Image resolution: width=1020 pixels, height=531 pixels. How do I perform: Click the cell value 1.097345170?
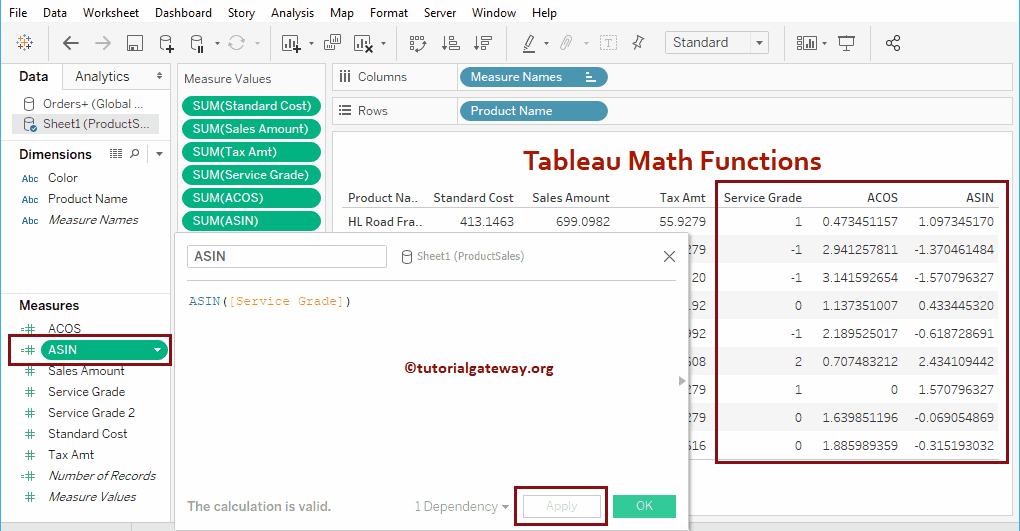956,221
